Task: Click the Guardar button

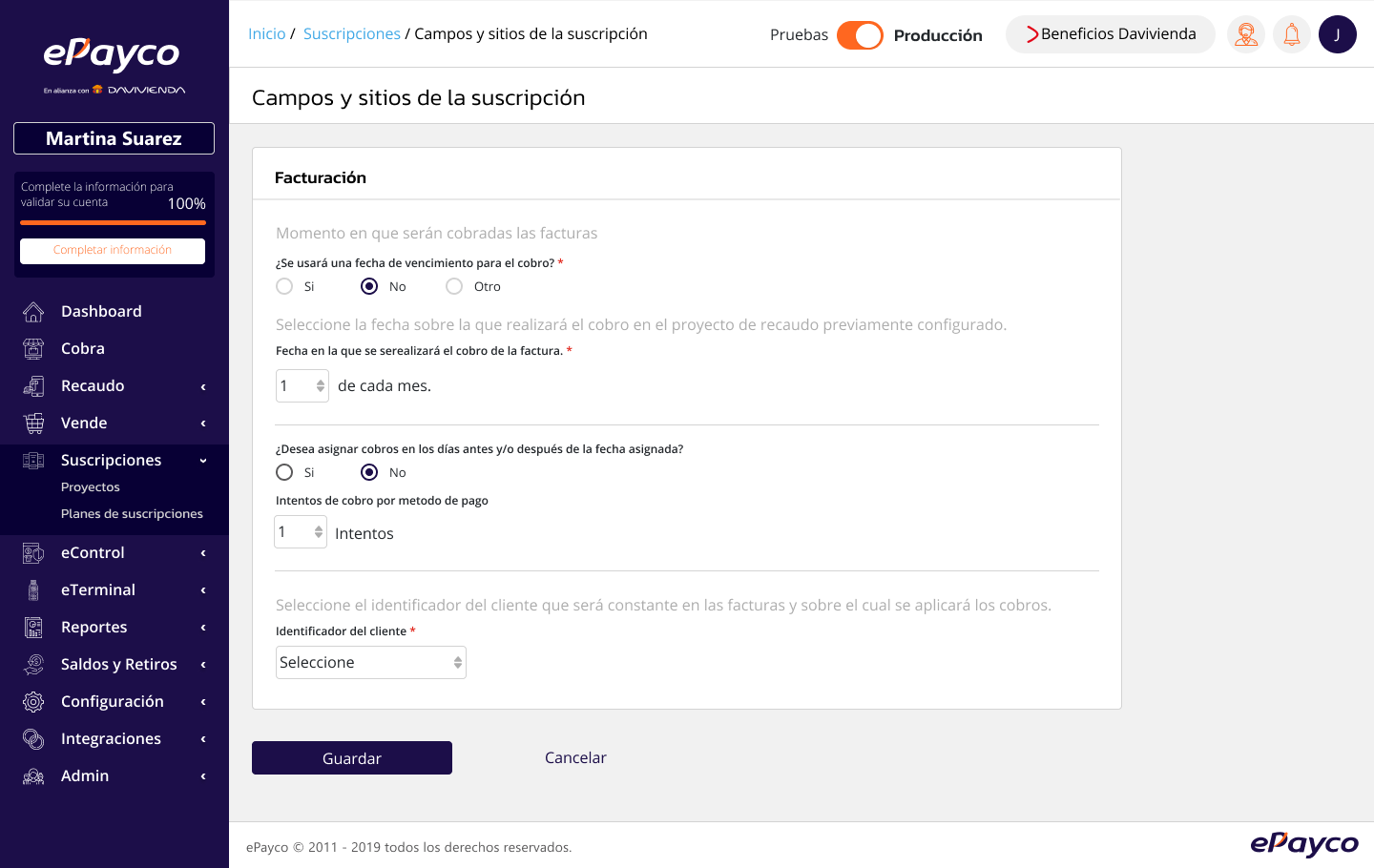Action: (352, 758)
